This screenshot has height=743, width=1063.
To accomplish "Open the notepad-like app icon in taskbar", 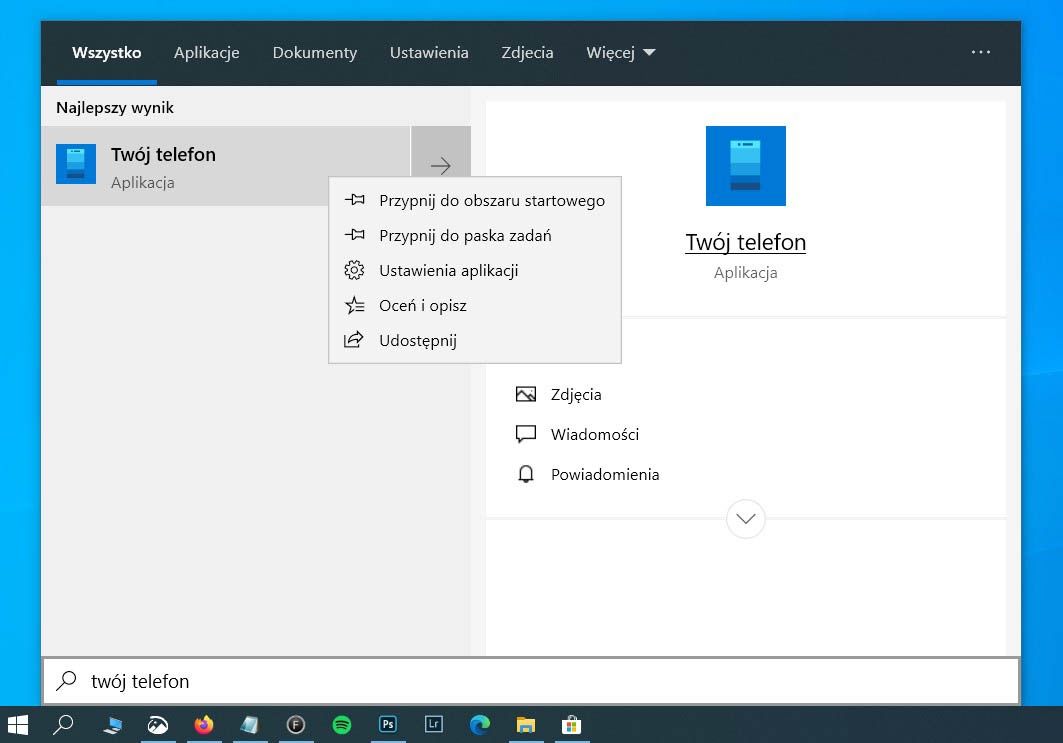I will tap(249, 725).
